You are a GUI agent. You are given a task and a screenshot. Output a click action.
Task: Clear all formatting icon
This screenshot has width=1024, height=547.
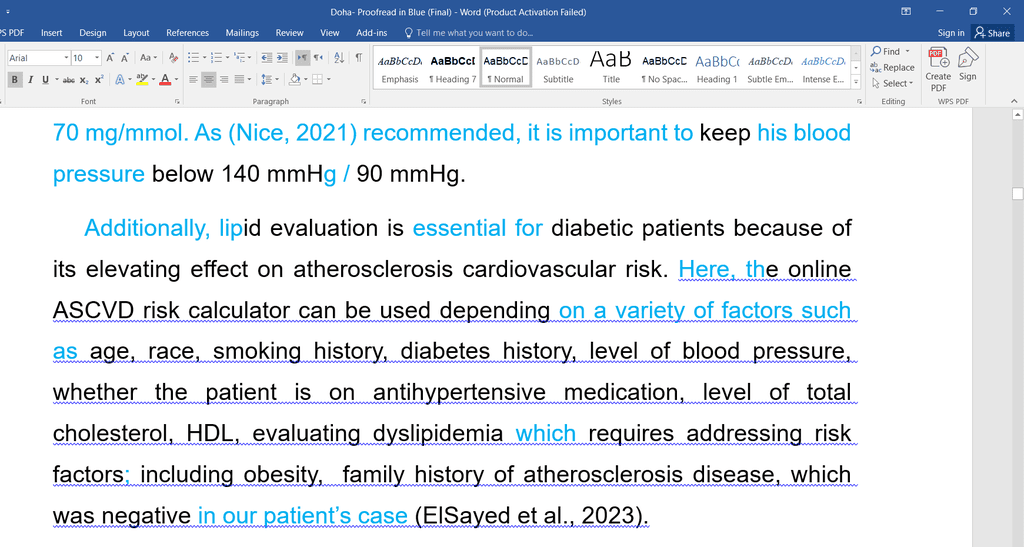tap(173, 58)
